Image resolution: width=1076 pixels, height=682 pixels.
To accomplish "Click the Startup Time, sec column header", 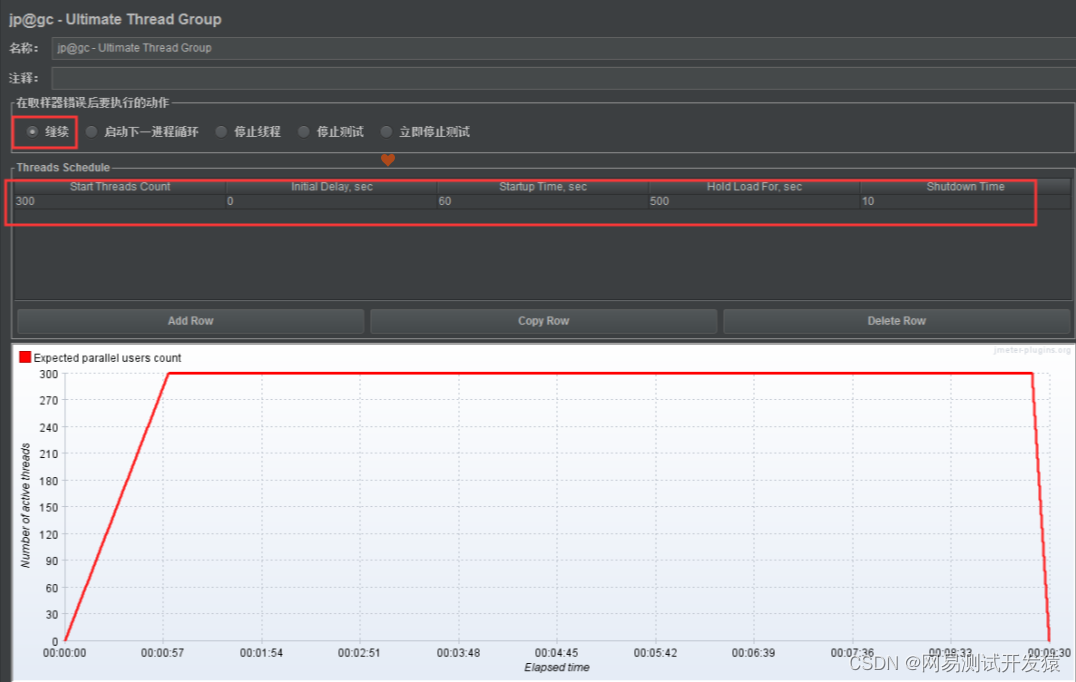I will pos(543,187).
